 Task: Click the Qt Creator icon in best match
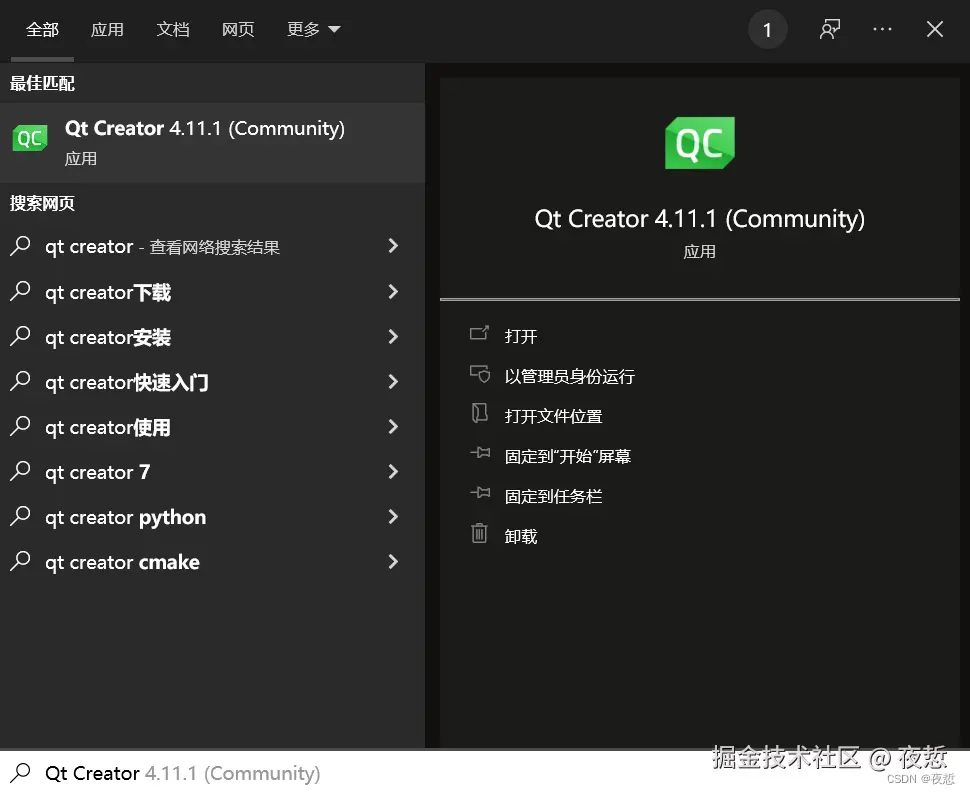29,136
